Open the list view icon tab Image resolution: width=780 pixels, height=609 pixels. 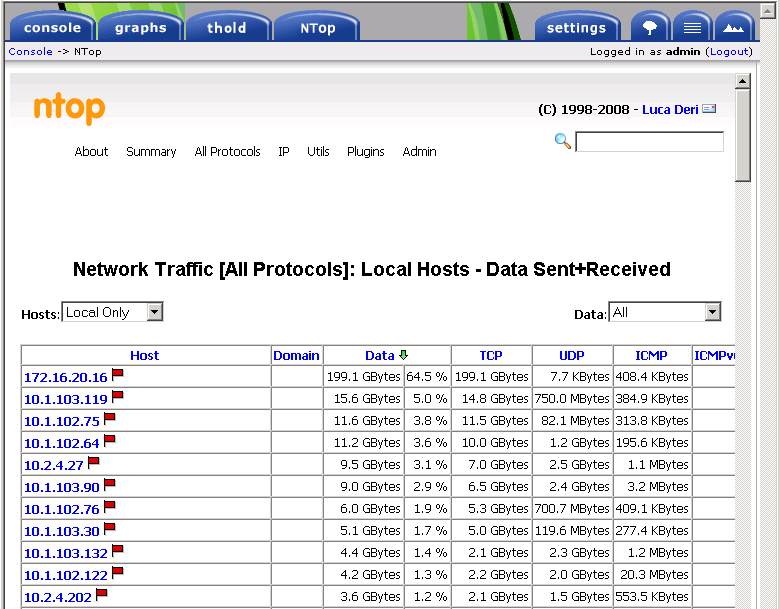tap(692, 27)
